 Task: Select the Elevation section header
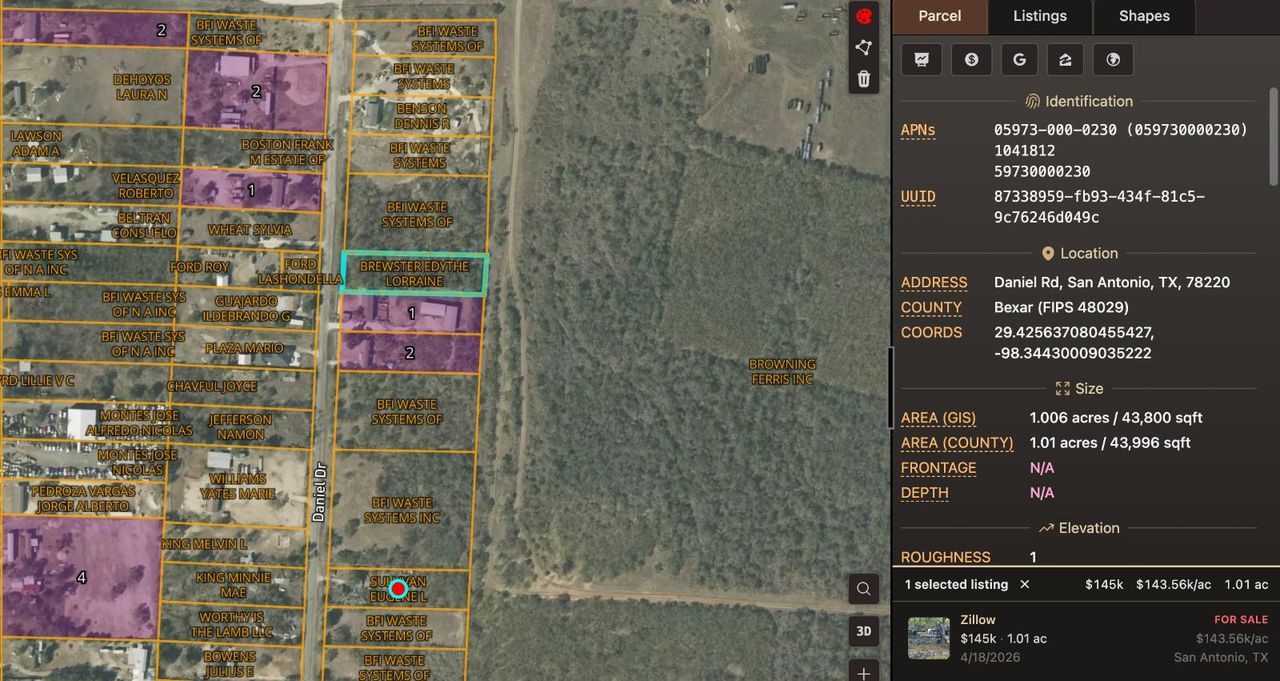coord(1079,528)
